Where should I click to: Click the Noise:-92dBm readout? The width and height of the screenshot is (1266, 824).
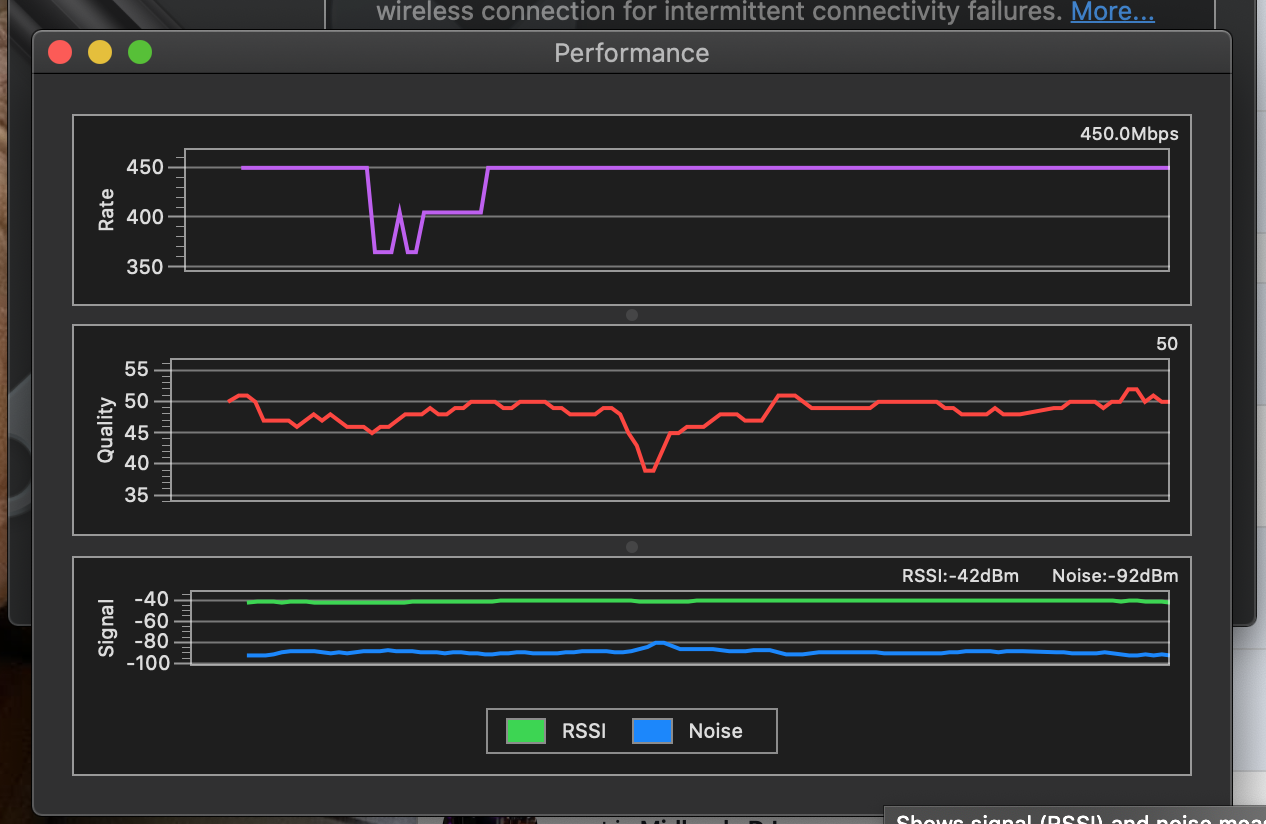pos(1115,576)
